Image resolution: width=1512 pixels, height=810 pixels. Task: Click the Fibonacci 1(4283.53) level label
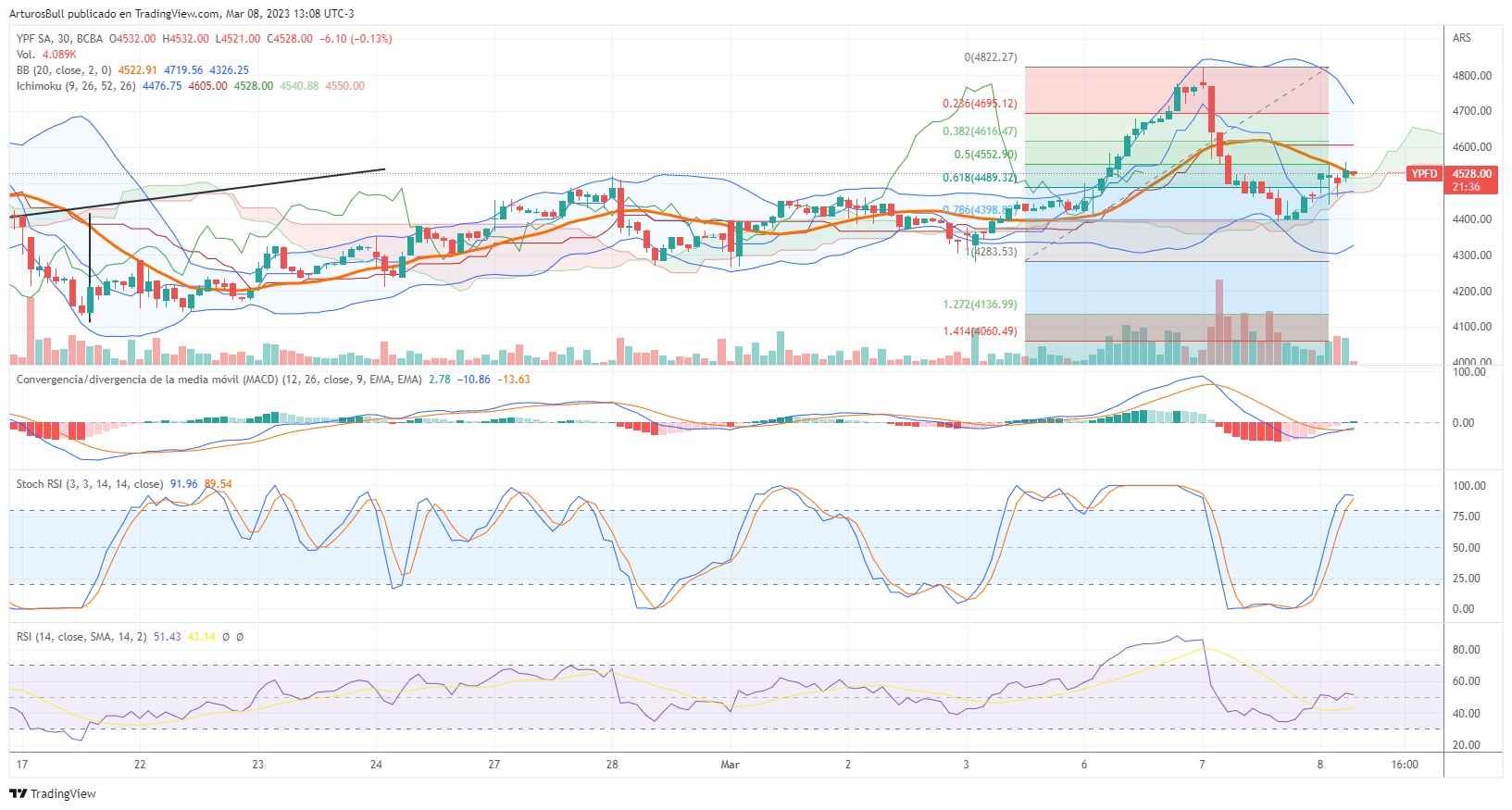(x=991, y=252)
